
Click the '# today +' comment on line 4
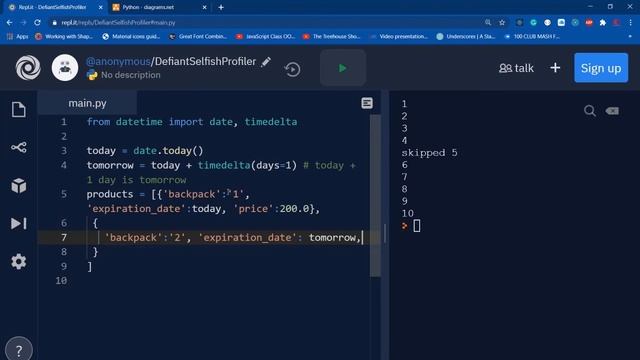[x=329, y=165]
